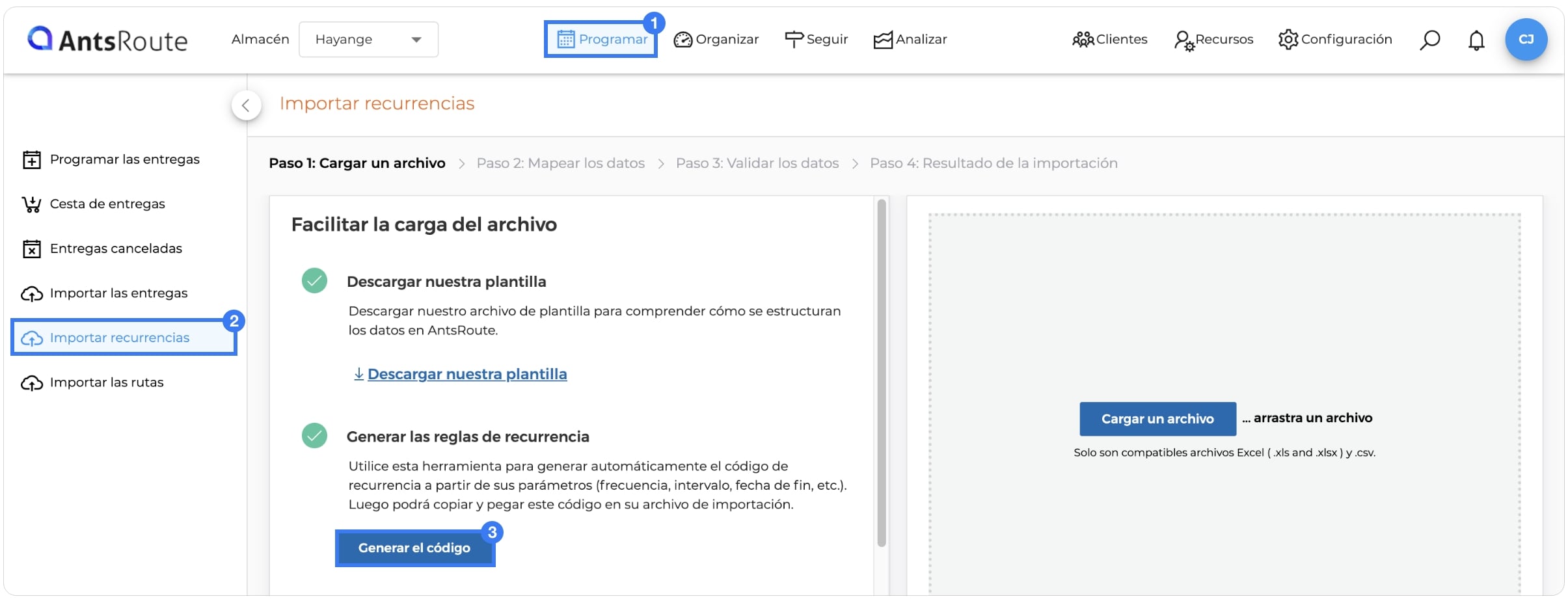Click the Generar el código button
The height and width of the screenshot is (601, 1568).
(x=414, y=548)
